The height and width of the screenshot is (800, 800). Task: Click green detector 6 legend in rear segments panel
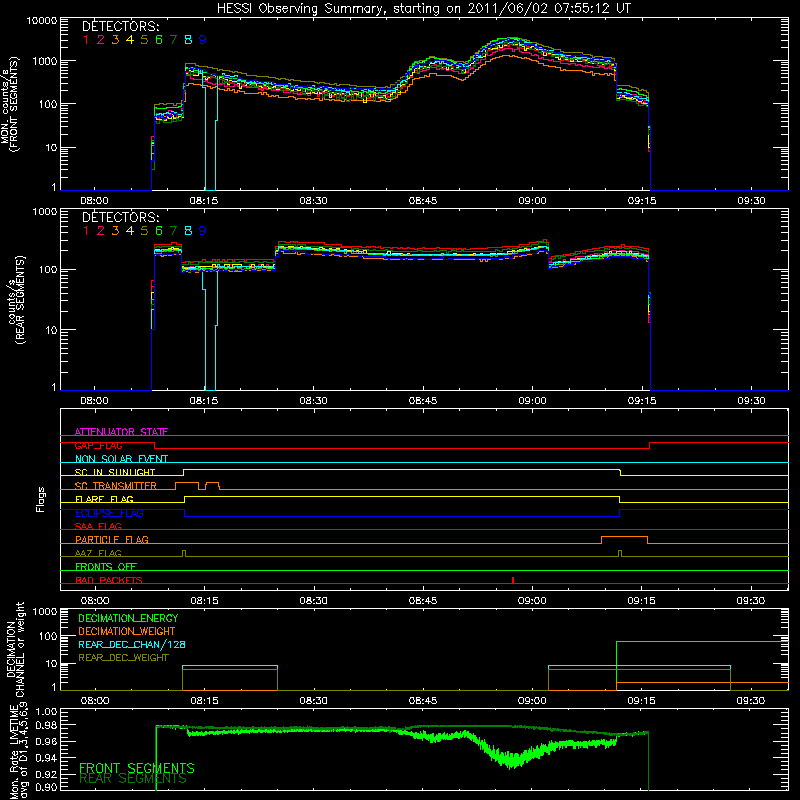click(x=159, y=231)
